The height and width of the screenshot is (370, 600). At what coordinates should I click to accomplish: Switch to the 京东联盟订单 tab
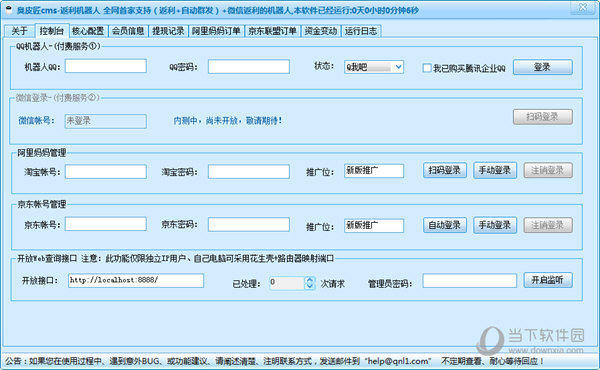point(272,31)
